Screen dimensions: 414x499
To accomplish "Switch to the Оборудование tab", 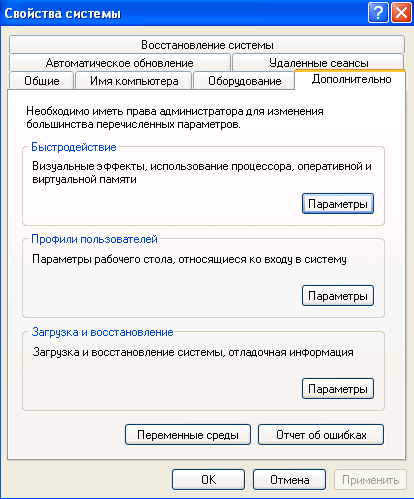I will pos(244,81).
